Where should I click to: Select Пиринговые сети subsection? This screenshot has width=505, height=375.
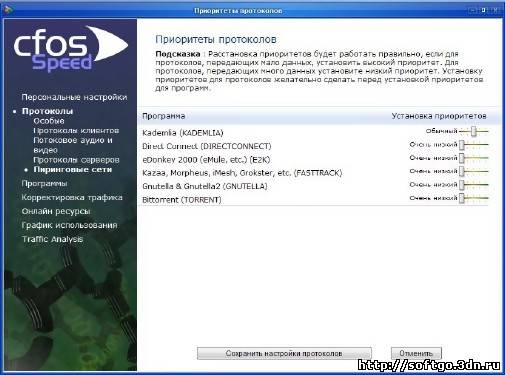pyautogui.click(x=73, y=169)
